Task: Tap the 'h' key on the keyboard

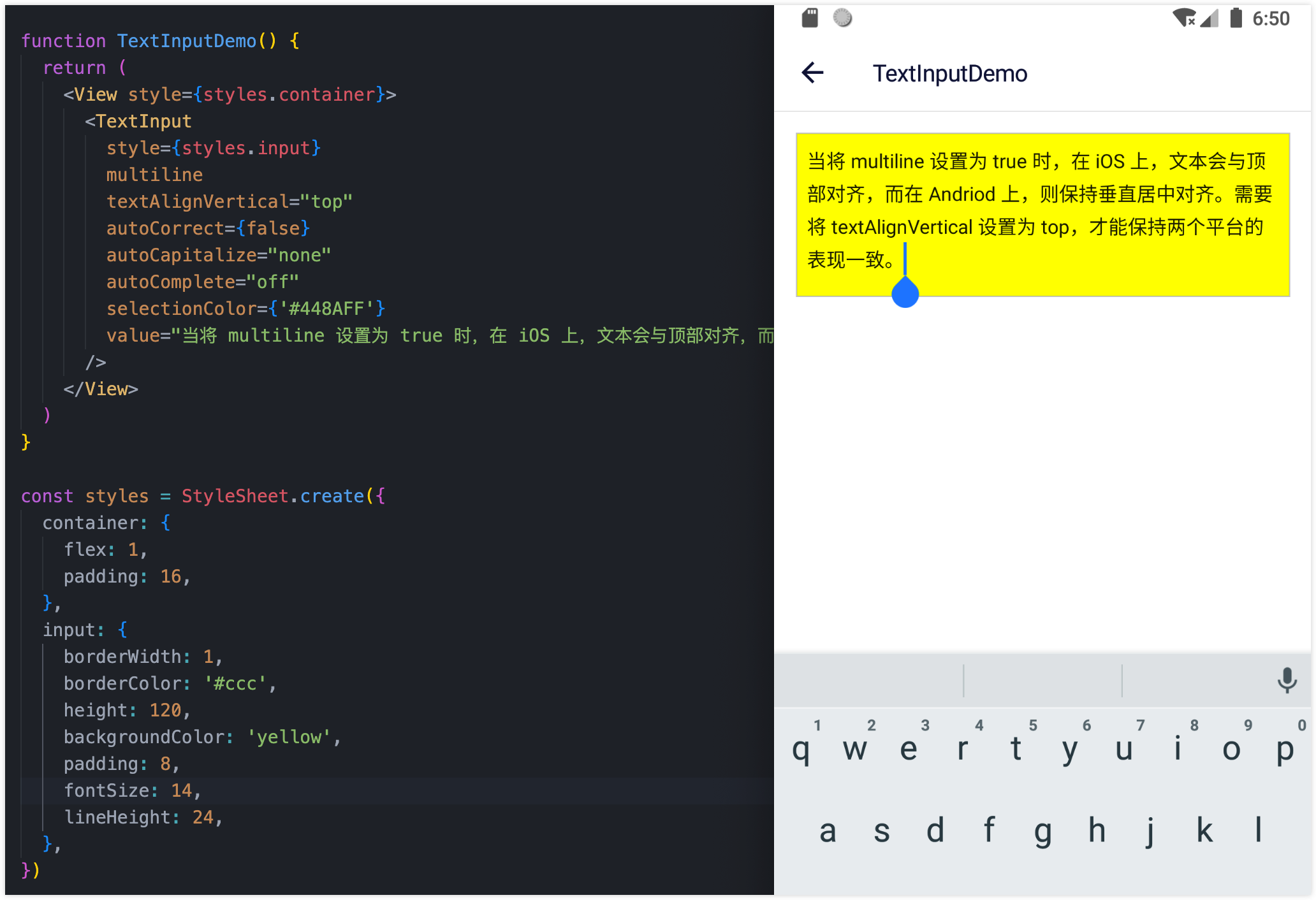Action: pyautogui.click(x=1097, y=830)
